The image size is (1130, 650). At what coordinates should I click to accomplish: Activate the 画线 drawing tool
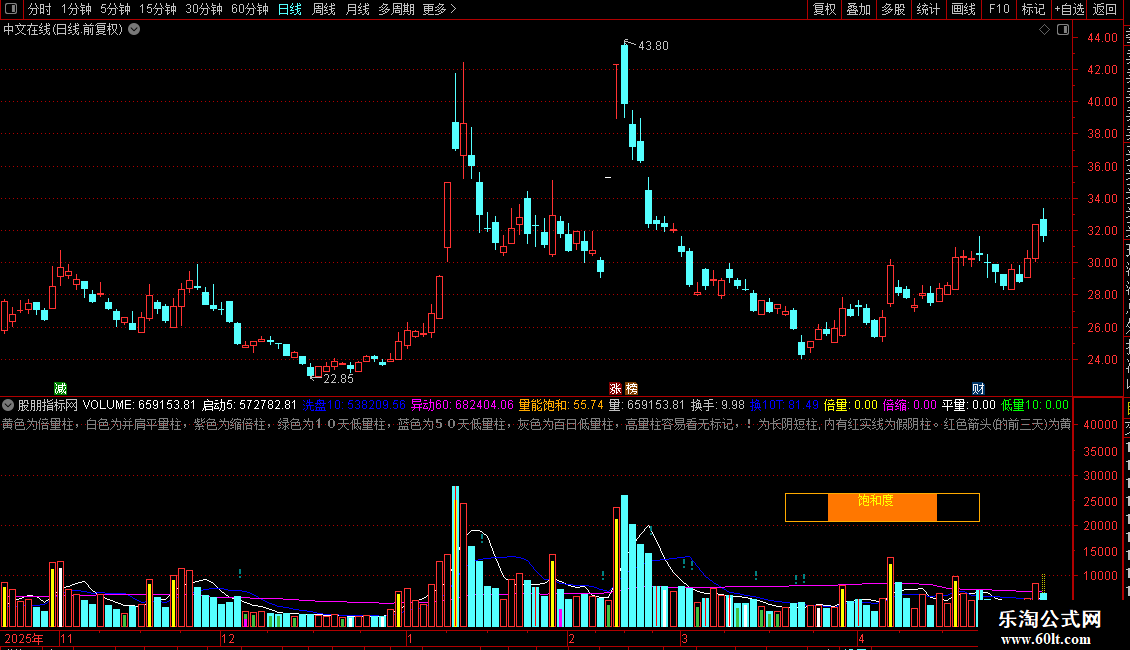tap(964, 9)
